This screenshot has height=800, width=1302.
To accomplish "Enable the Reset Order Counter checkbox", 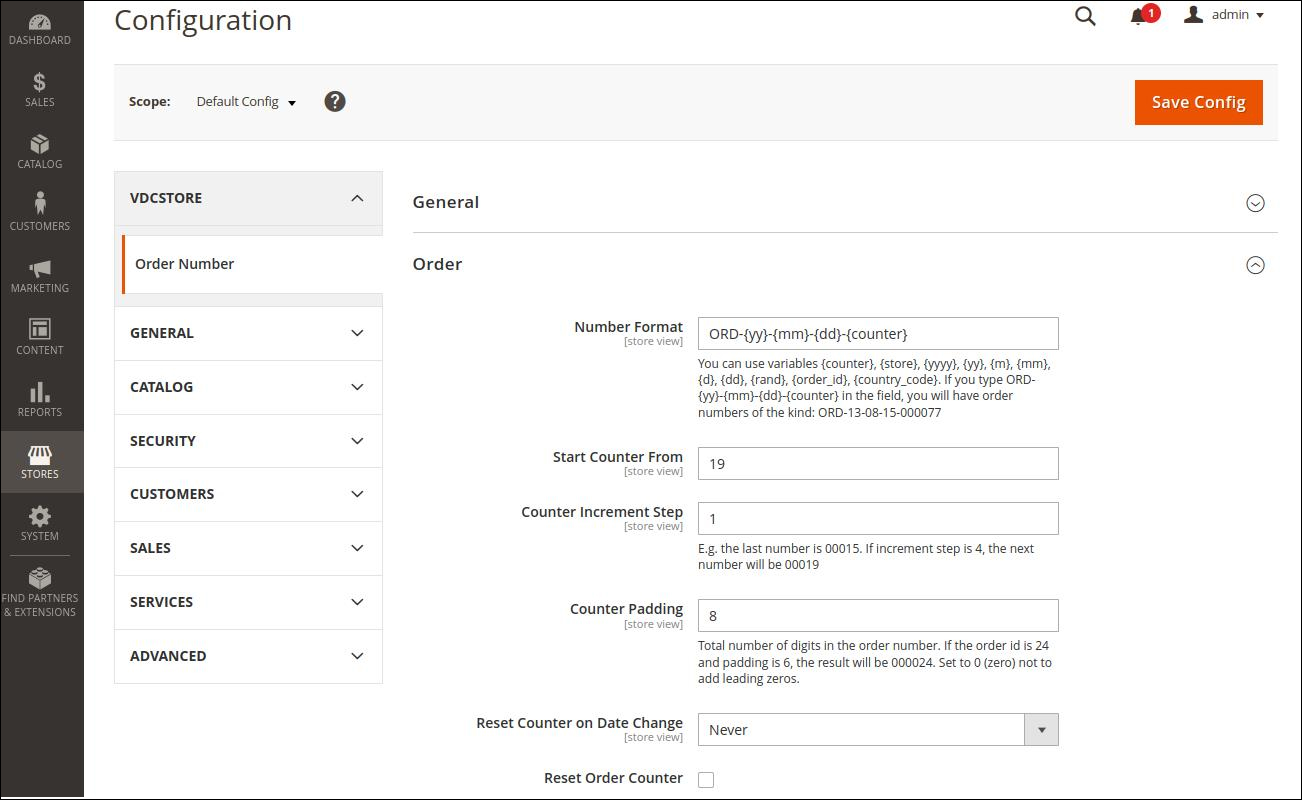I will (x=706, y=780).
